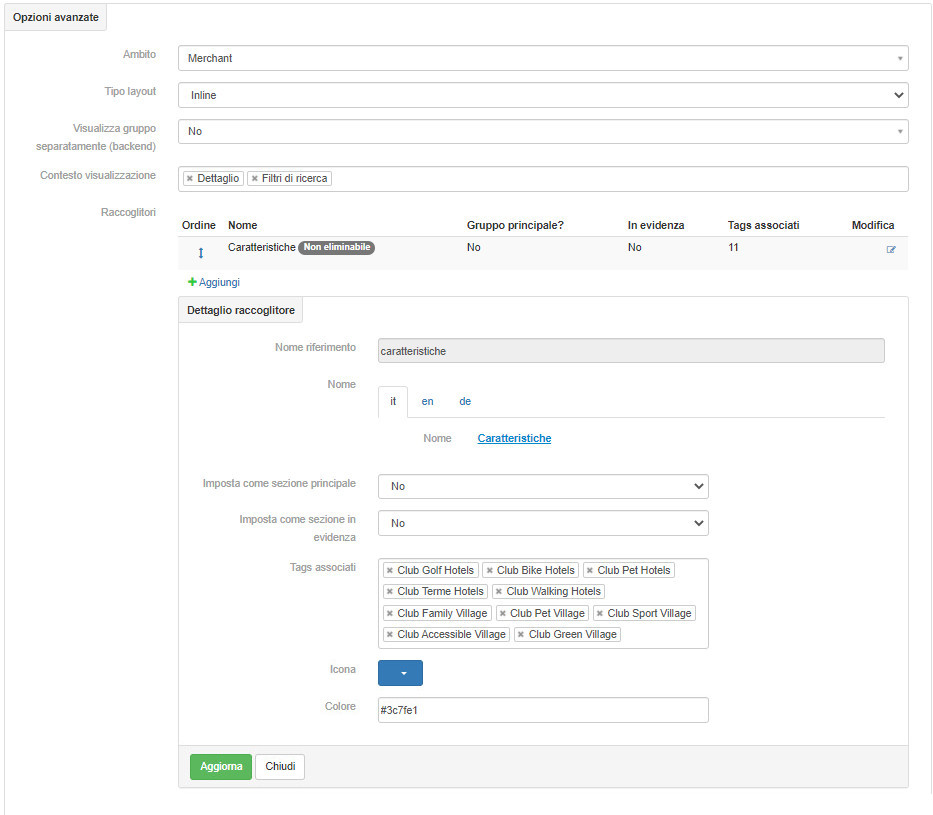The height and width of the screenshot is (815, 933).
Task: Remove the Club Sport Village tag
Action: click(x=600, y=613)
